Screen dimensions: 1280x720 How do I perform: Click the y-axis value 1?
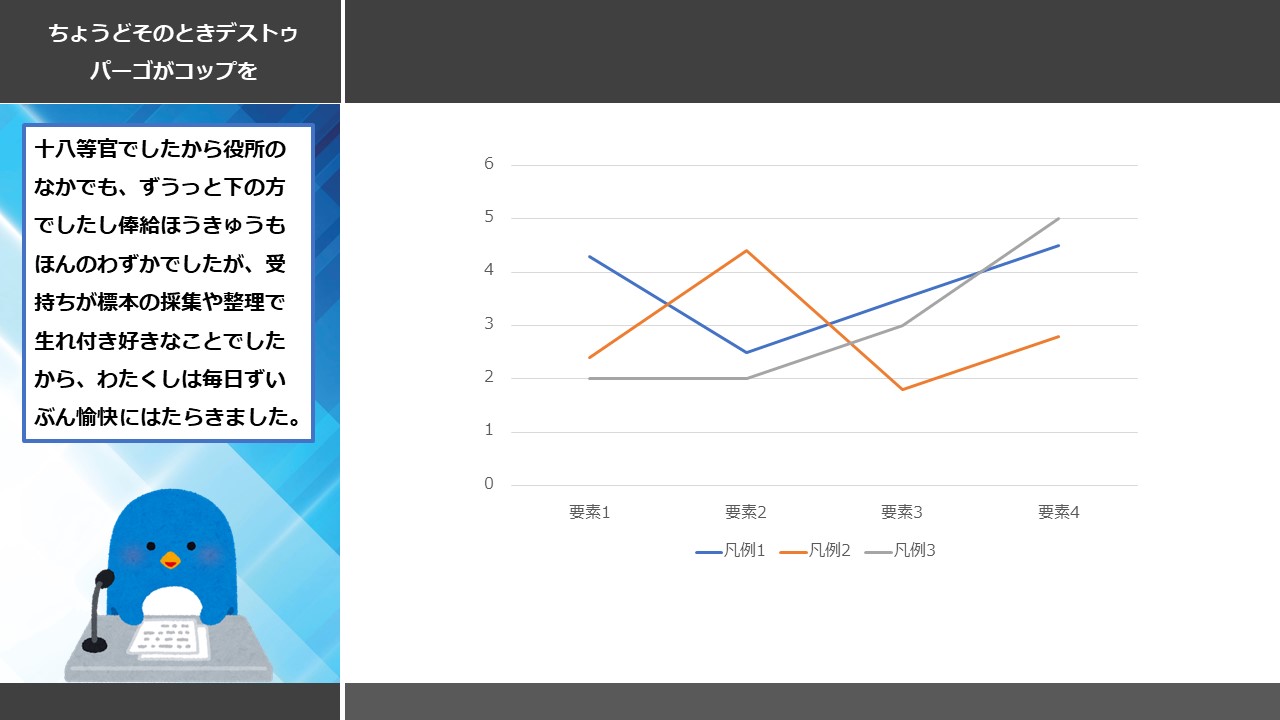pos(489,431)
